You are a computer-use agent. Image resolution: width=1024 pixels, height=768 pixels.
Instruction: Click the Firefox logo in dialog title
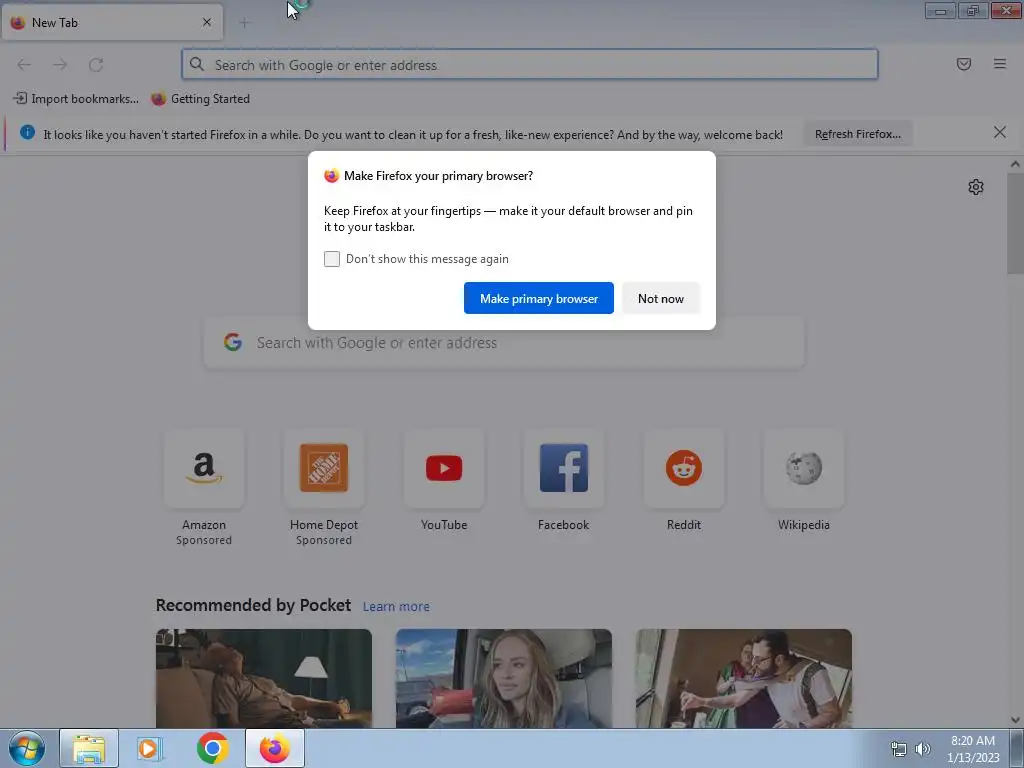point(332,176)
